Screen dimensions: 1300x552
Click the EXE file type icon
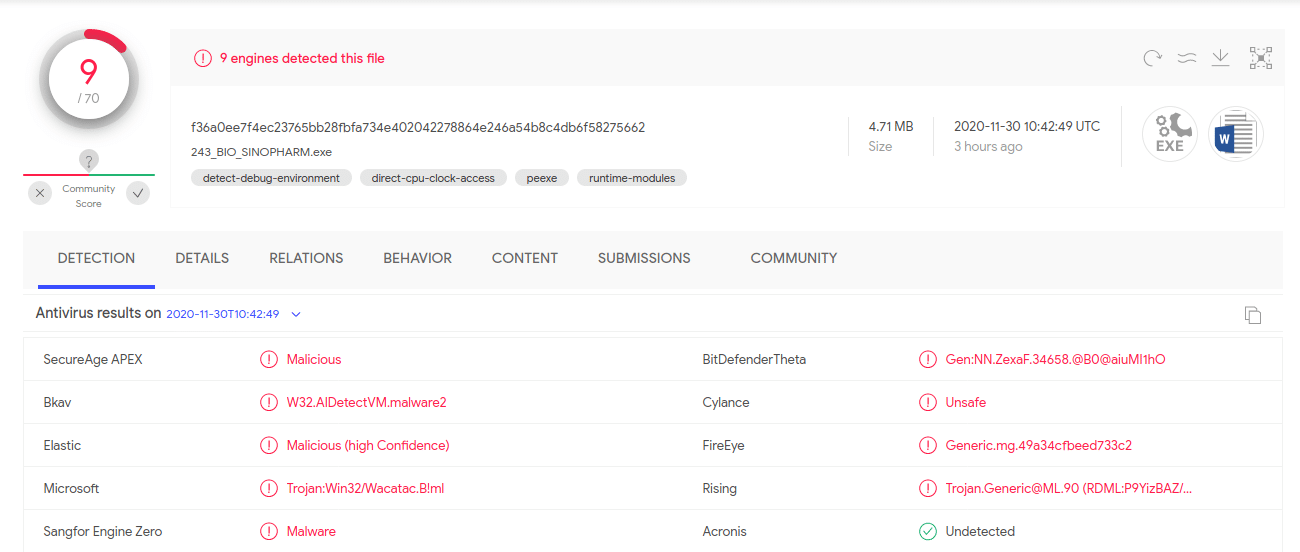[1170, 134]
